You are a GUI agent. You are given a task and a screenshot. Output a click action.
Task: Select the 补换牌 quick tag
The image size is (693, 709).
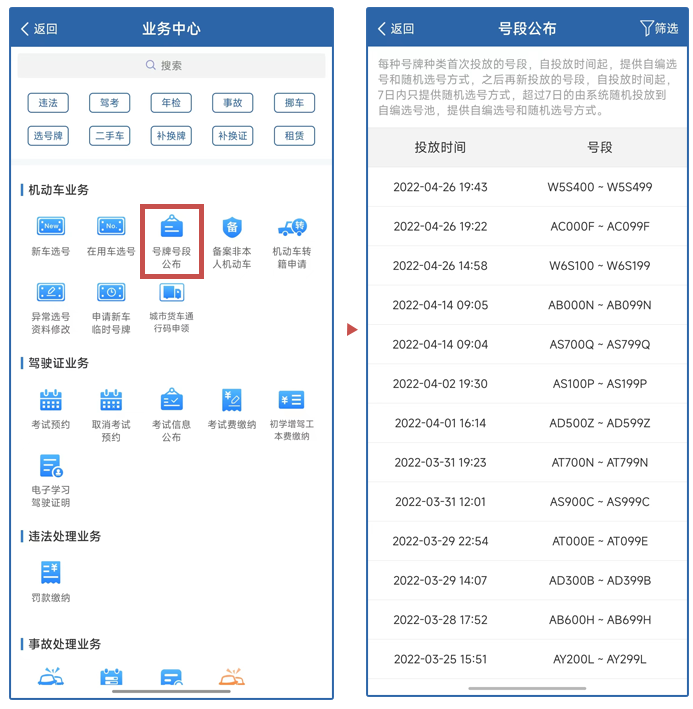tap(171, 136)
